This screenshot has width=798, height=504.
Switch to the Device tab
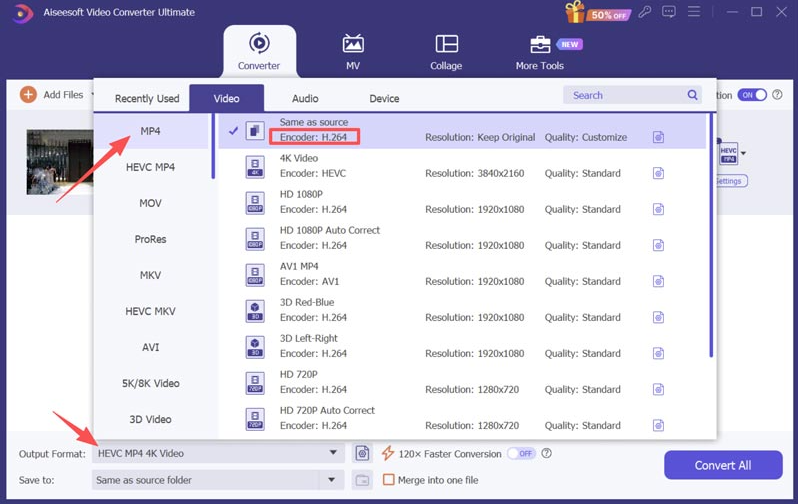point(384,98)
